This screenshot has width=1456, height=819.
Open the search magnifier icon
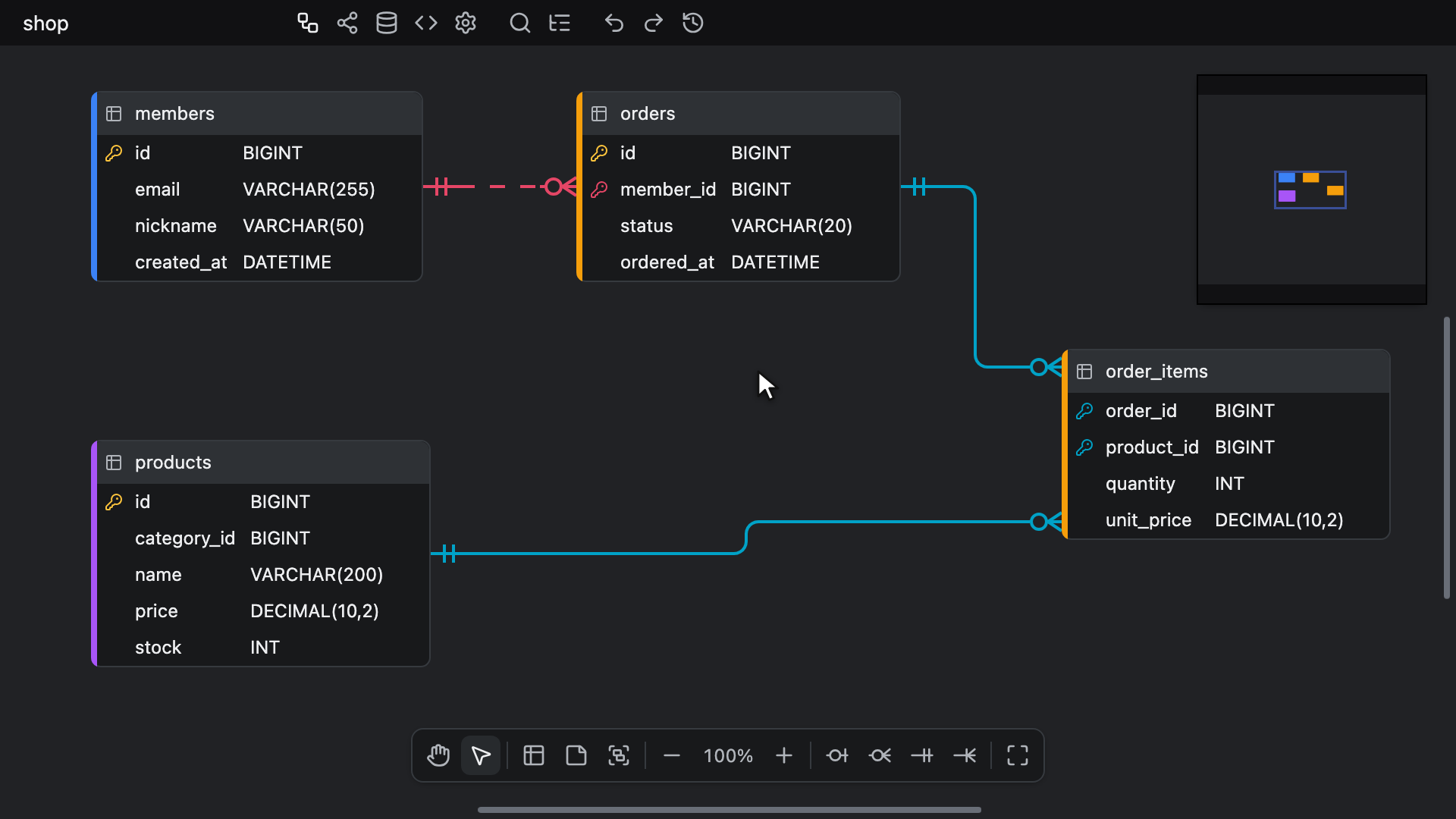click(520, 23)
